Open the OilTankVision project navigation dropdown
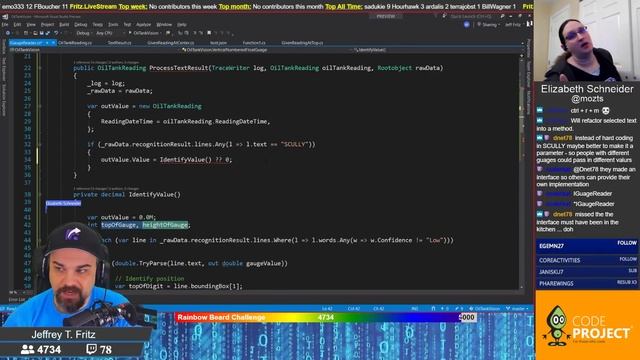640x360 pixels. click(94, 50)
